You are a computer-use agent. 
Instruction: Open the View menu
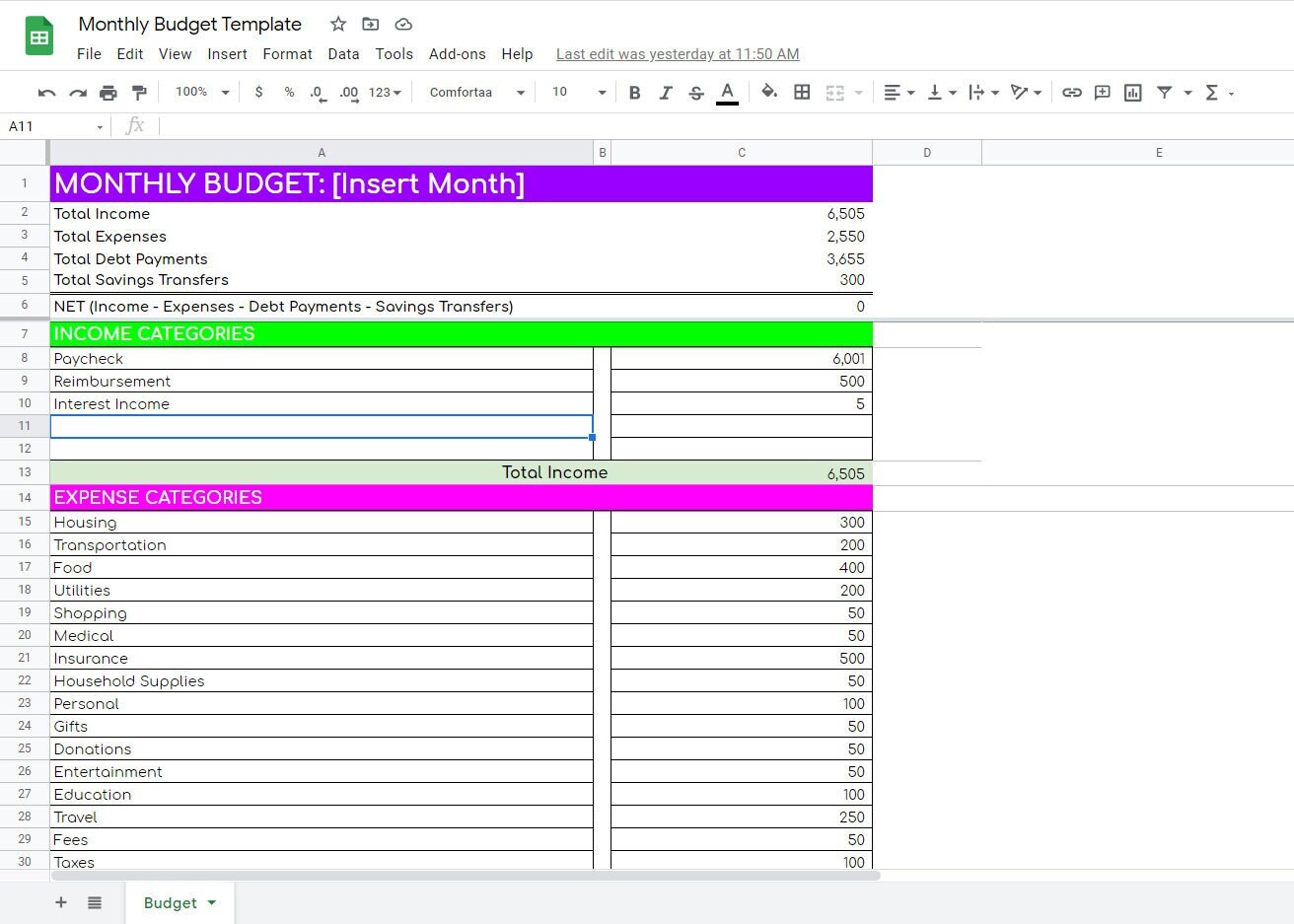coord(176,54)
